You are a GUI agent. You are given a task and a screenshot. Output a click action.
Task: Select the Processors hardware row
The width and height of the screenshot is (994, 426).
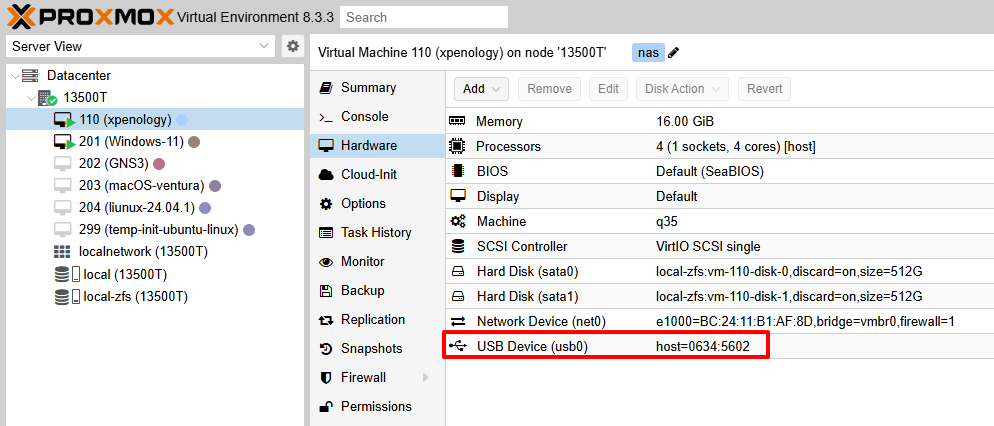click(720, 146)
